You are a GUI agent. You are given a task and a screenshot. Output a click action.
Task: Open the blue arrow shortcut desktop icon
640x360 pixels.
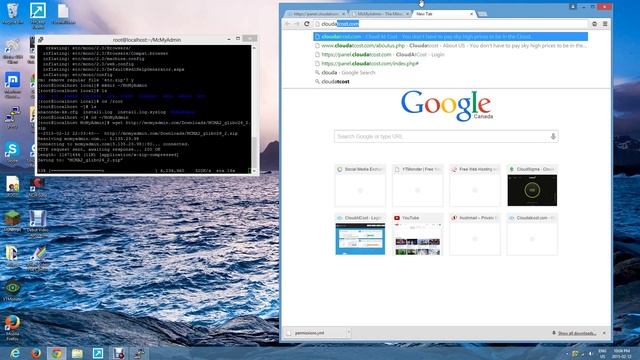coord(38,16)
